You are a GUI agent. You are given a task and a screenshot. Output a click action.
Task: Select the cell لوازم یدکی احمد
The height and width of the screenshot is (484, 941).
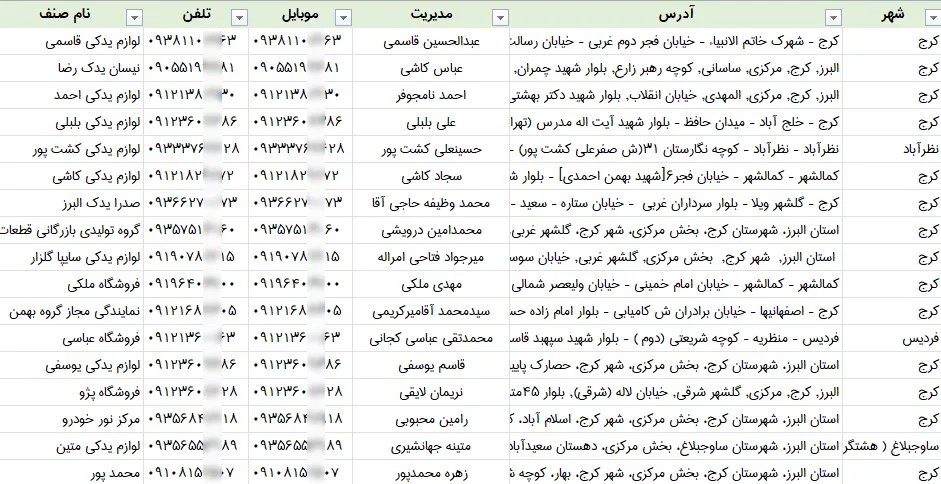click(x=71, y=95)
